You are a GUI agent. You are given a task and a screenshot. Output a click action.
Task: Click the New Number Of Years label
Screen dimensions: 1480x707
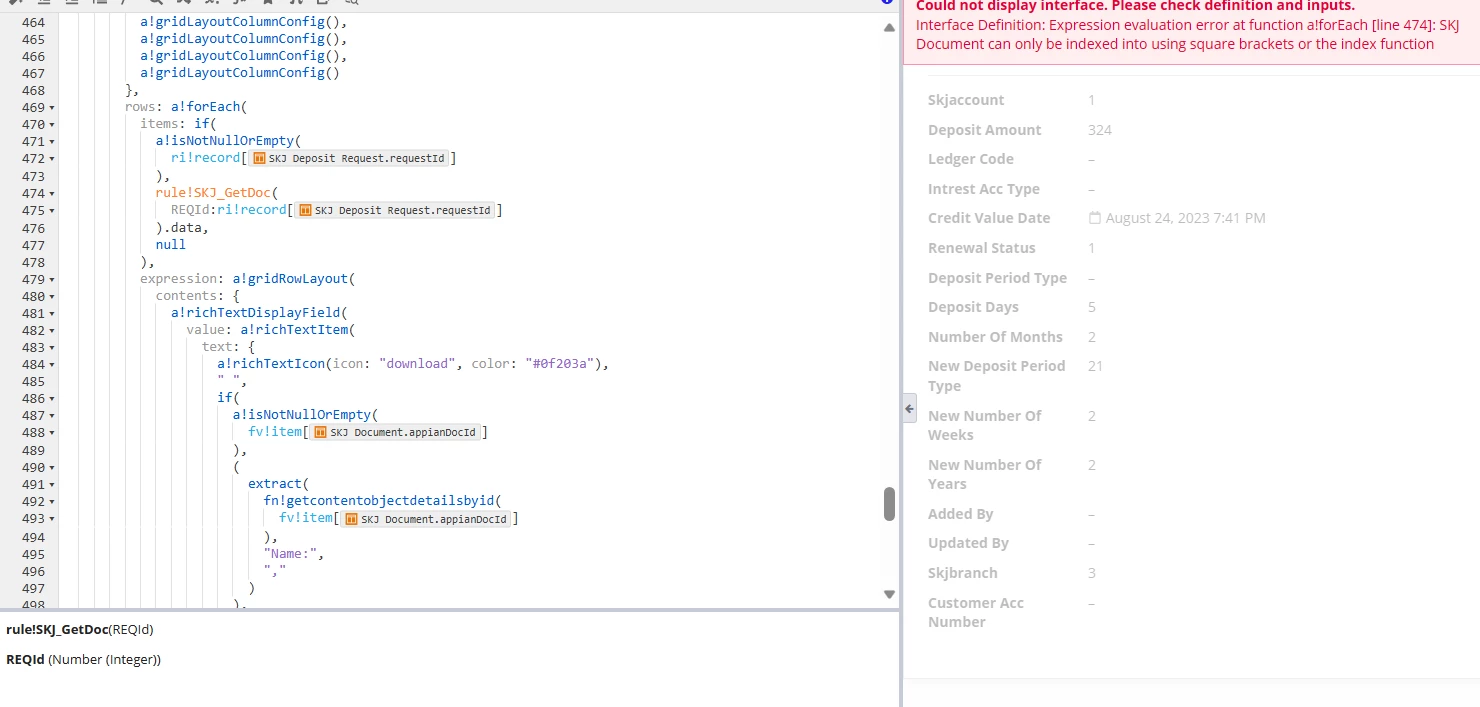pyautogui.click(x=985, y=474)
